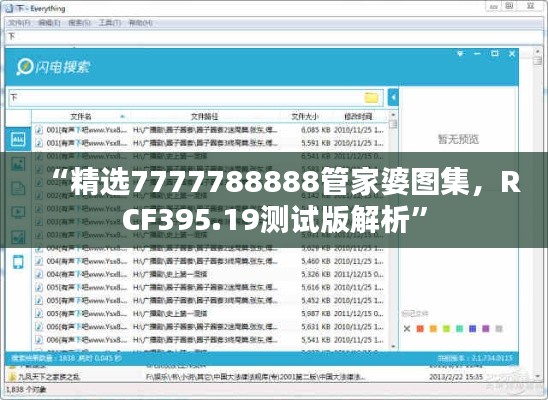Click the audio file icon of the 5,987 KB row
The width and height of the screenshot is (548, 400).
pos(39,313)
